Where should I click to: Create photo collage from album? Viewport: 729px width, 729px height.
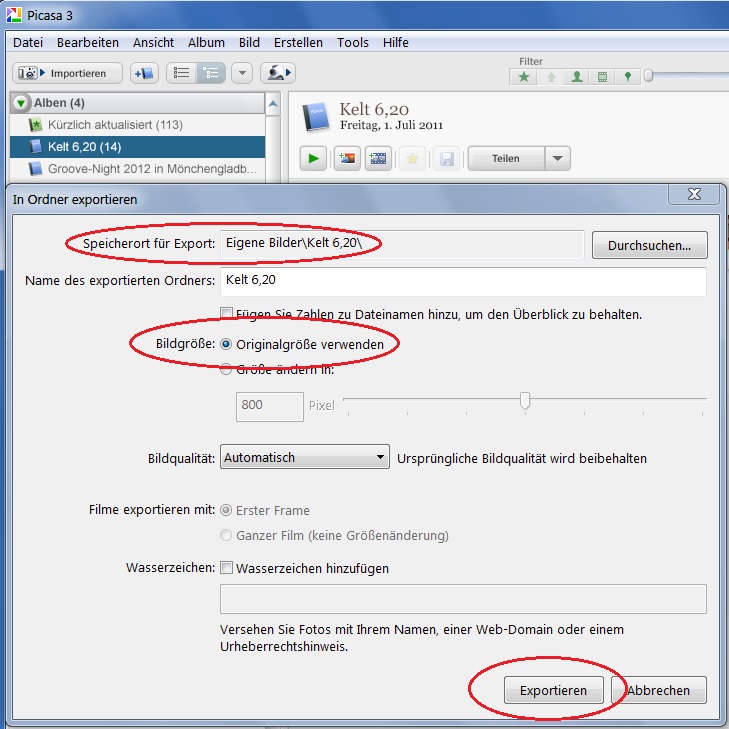346,158
